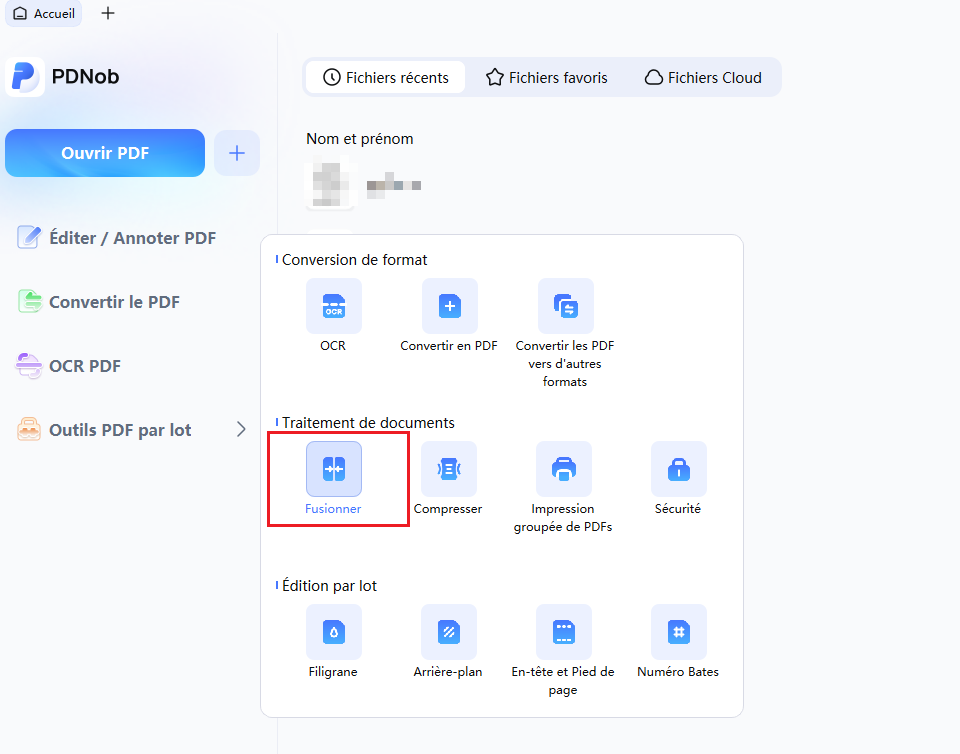Open a new tab with plus icon
Image resolution: width=960 pixels, height=754 pixels.
pyautogui.click(x=108, y=13)
